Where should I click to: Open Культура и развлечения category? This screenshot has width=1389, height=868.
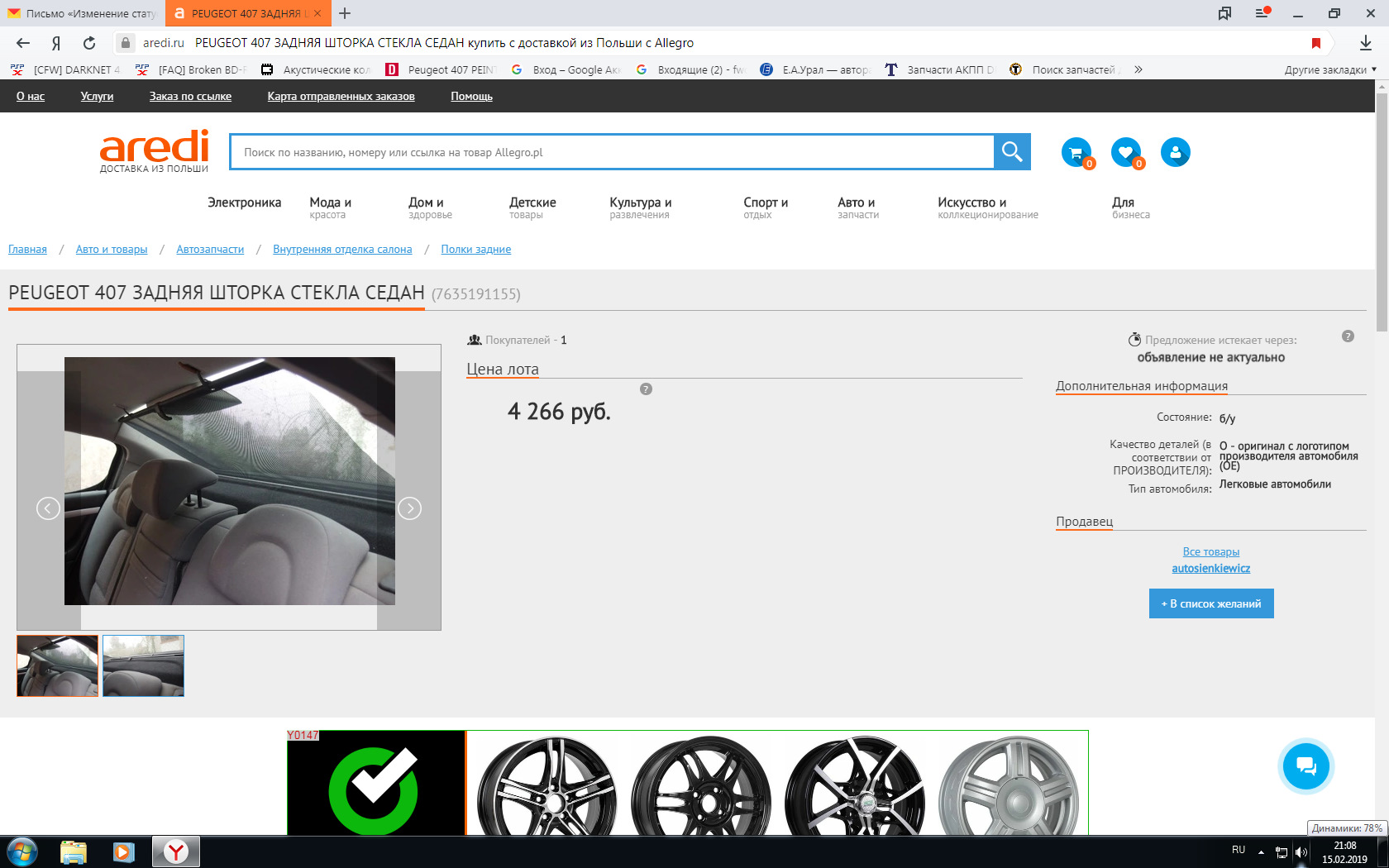tap(641, 207)
